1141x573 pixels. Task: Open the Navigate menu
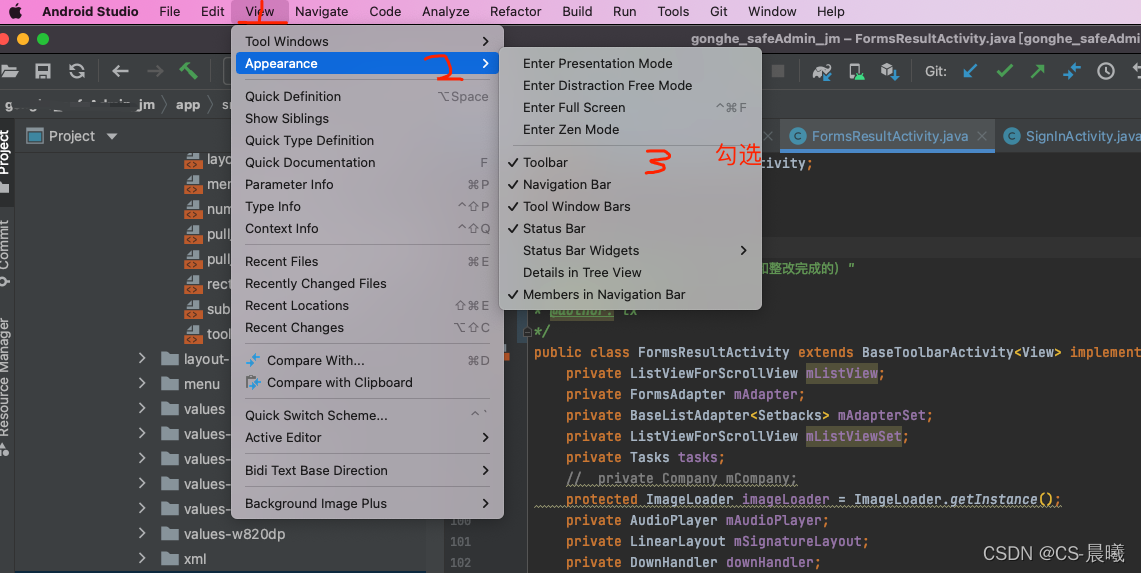click(x=322, y=12)
